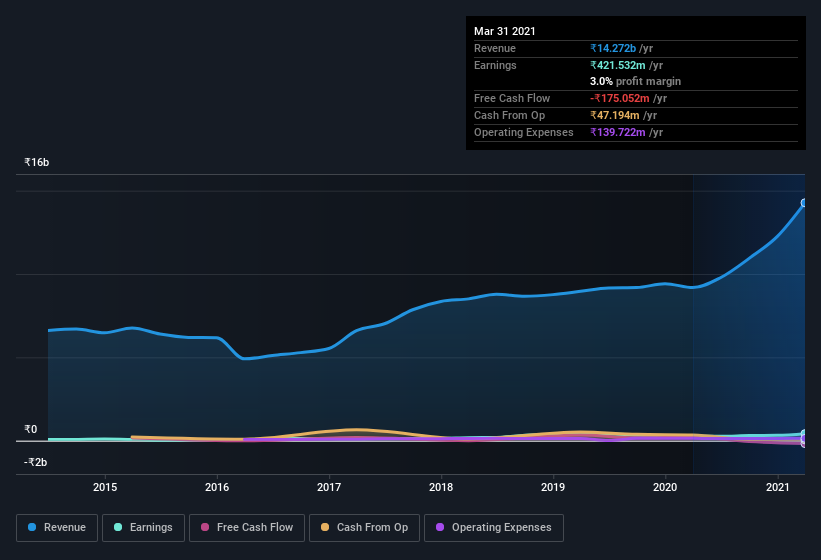Viewport: 821px width, 560px height.
Task: Click the 2019 x-axis label
Action: 553,487
